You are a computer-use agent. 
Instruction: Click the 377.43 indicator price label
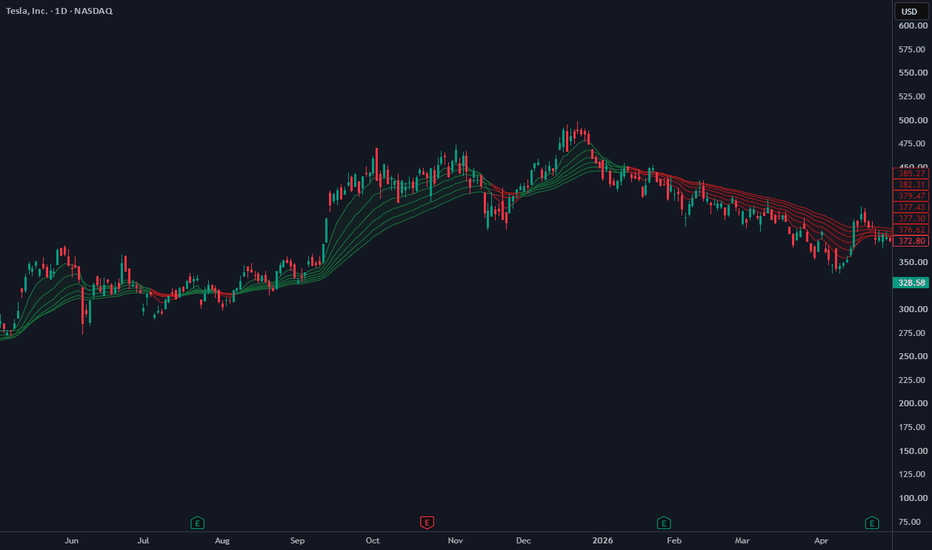[911, 207]
